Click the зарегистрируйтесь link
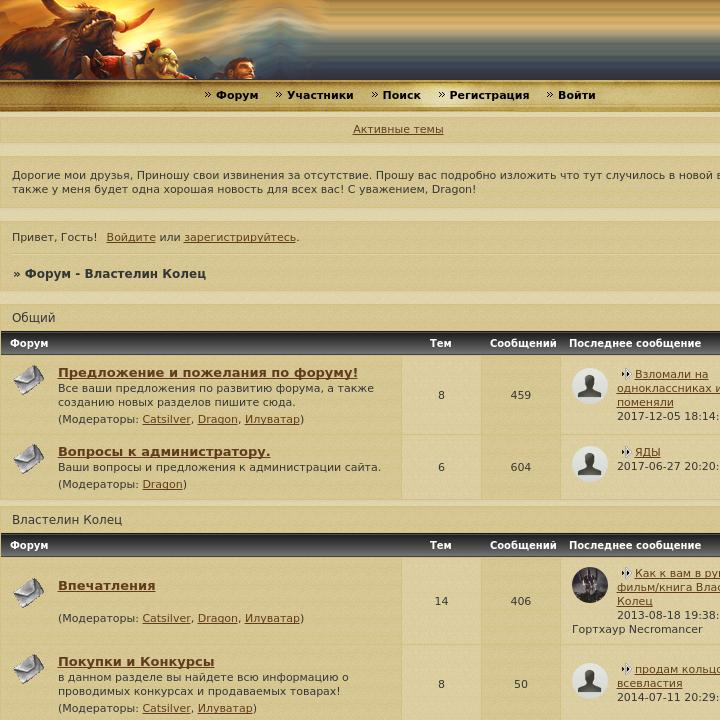 [240, 237]
